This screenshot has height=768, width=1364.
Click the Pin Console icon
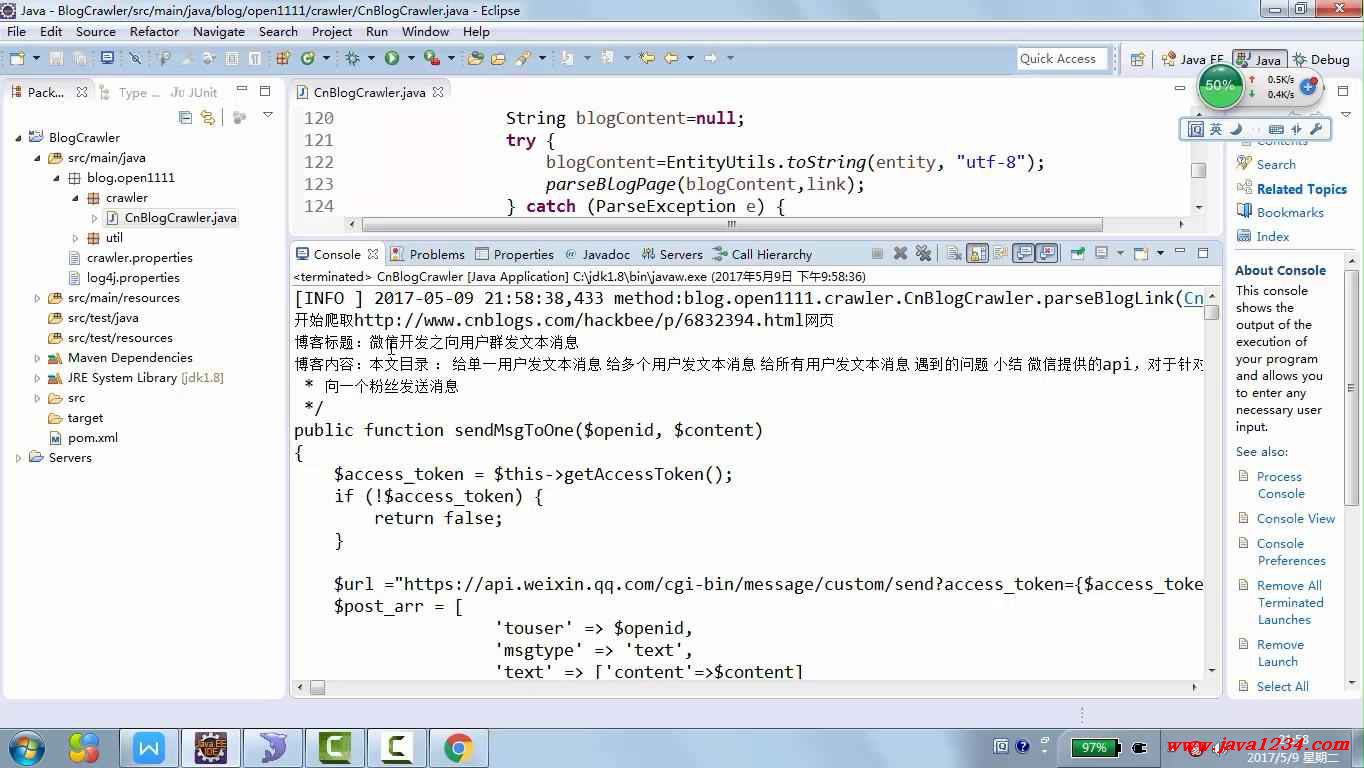tap(1077, 254)
